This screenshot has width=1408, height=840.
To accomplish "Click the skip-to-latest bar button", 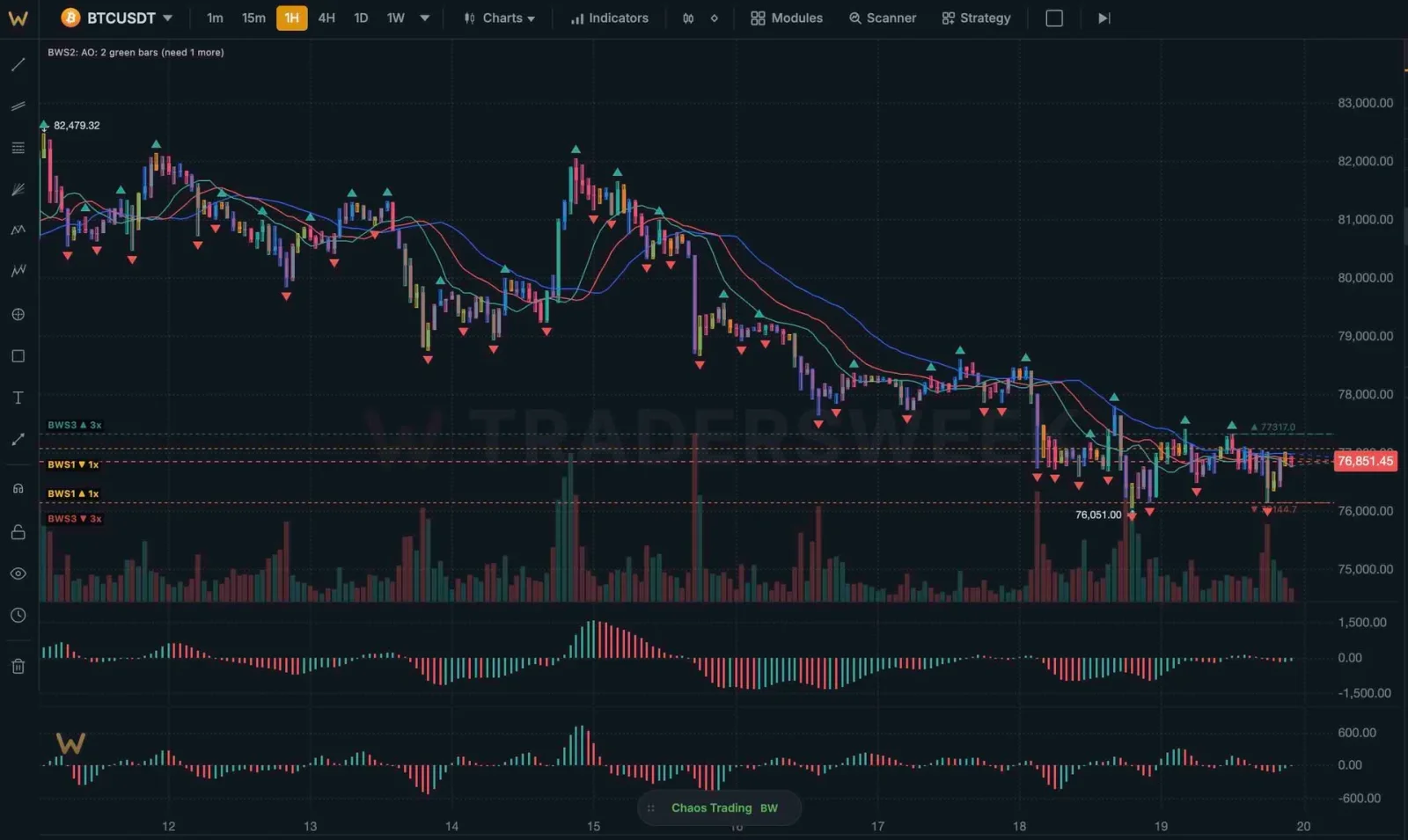I will click(1104, 18).
